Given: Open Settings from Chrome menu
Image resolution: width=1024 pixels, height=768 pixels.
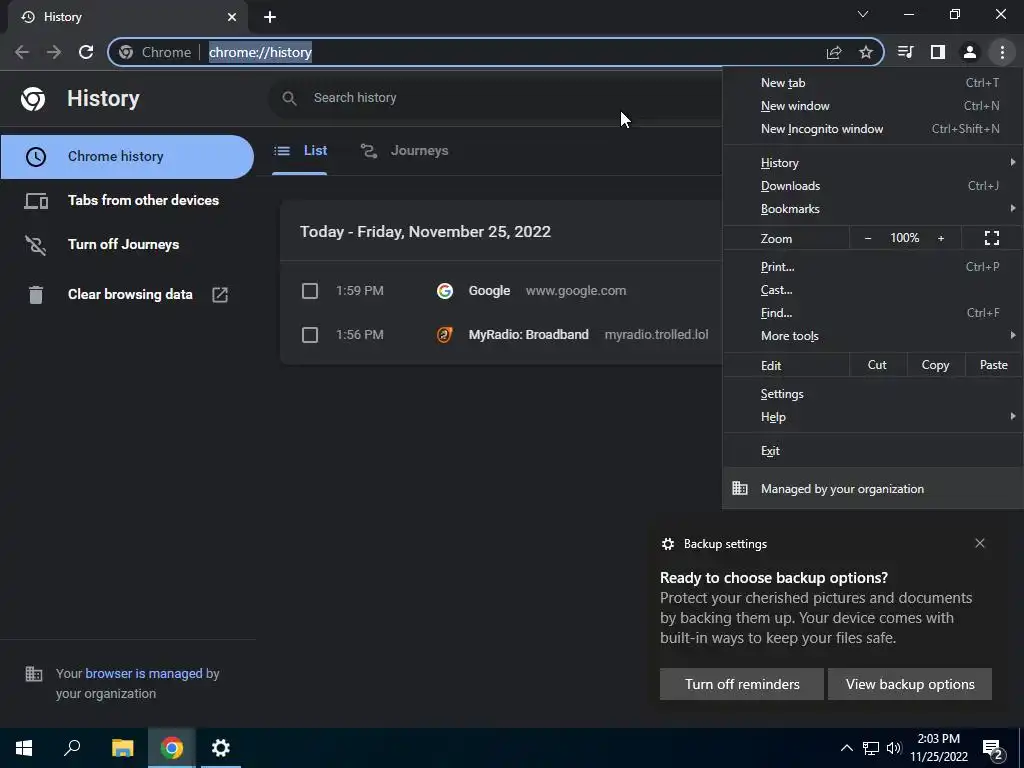Looking at the screenshot, I should click(x=873, y=394).
